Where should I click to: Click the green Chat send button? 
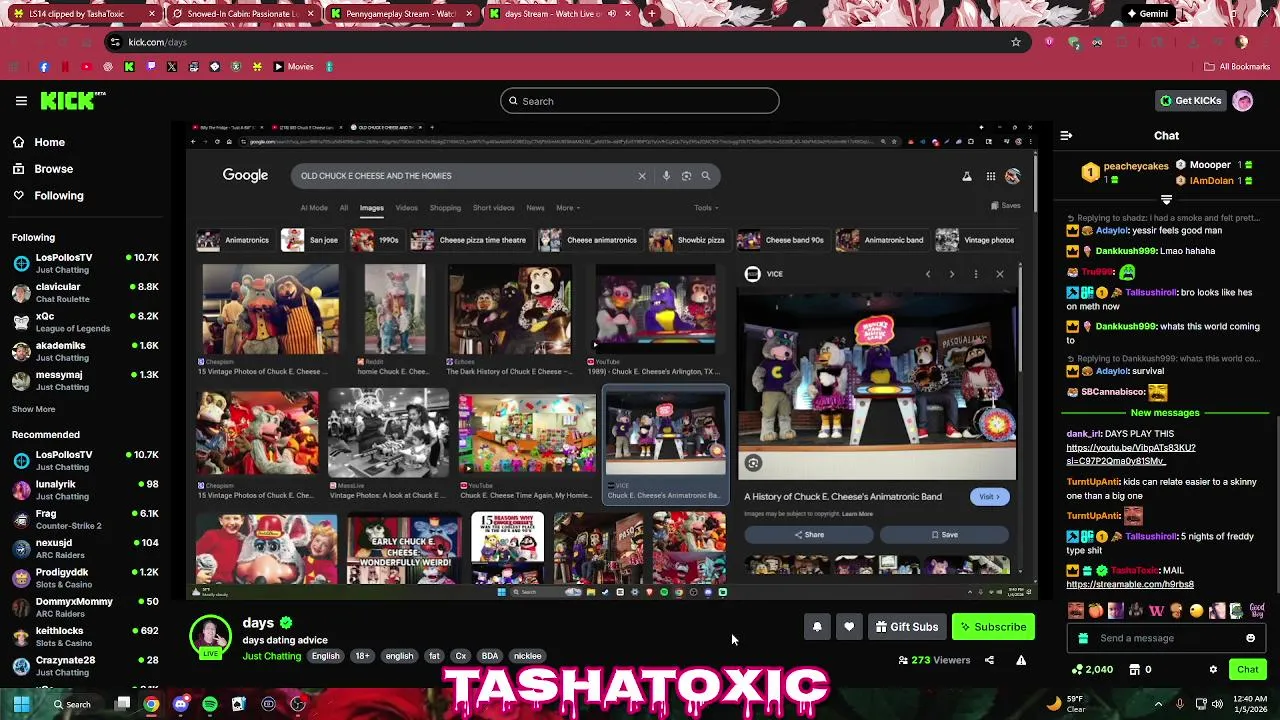(x=1248, y=669)
